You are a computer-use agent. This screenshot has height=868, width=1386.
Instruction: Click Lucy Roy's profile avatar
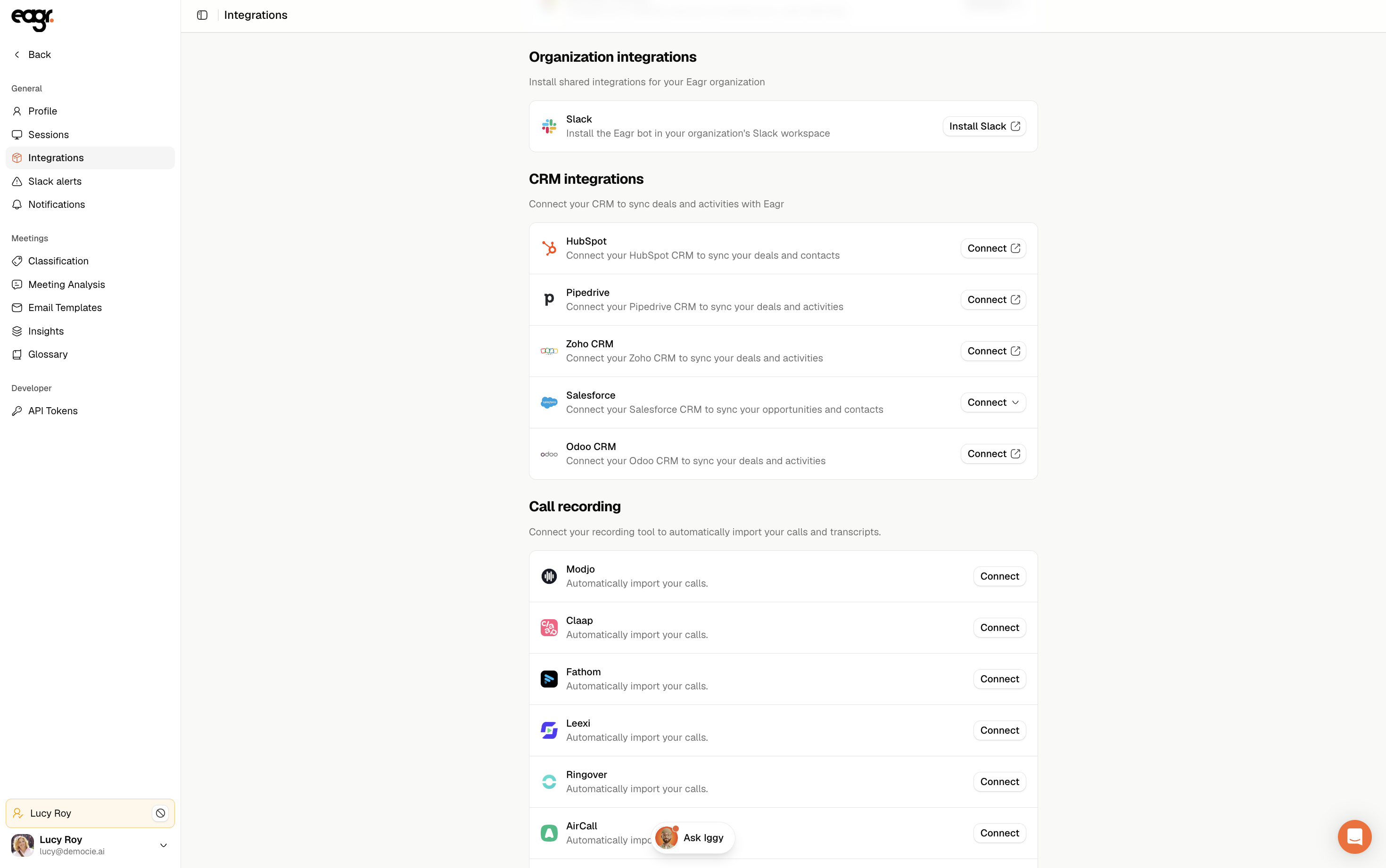click(x=23, y=845)
